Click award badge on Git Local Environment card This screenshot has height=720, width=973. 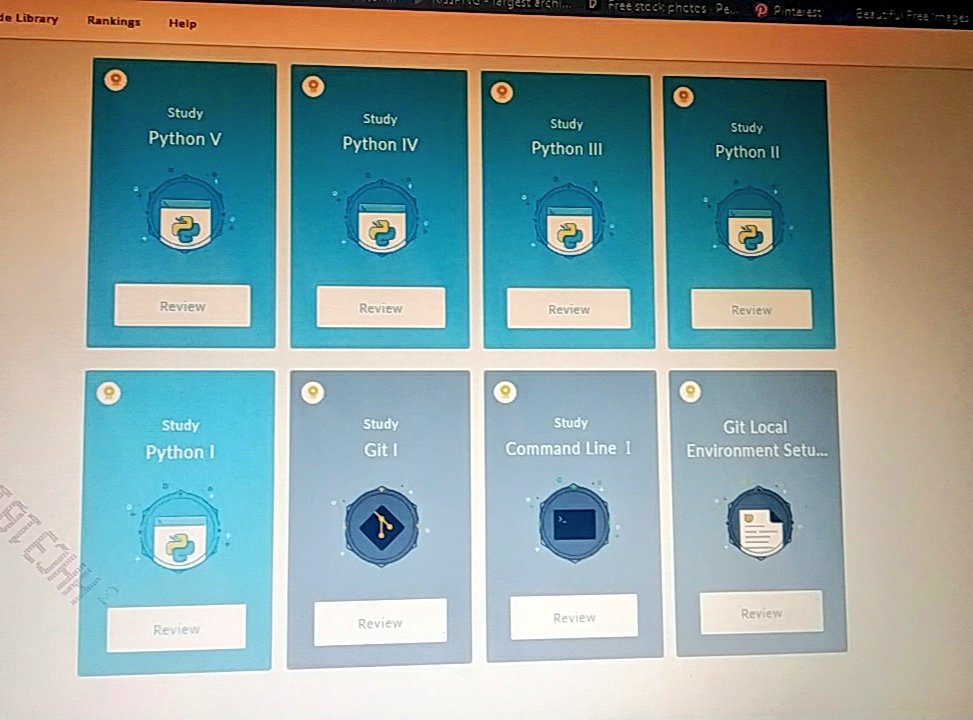[690, 391]
